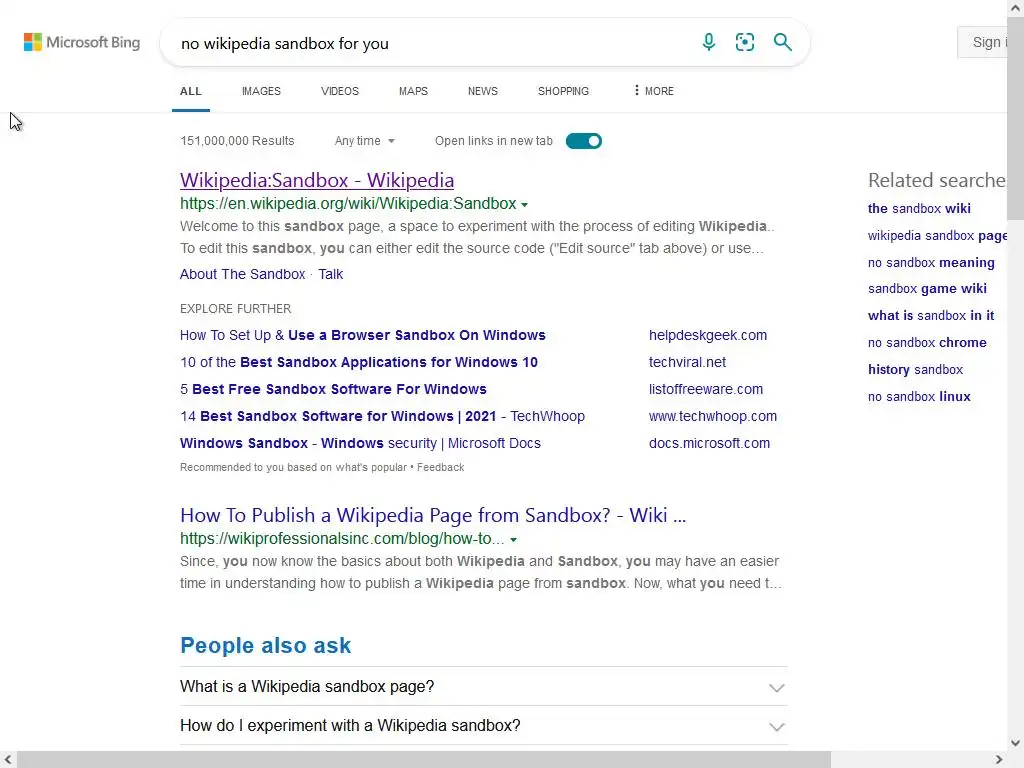Click the 'People also ask' heading
1024x768 pixels.
[266, 645]
